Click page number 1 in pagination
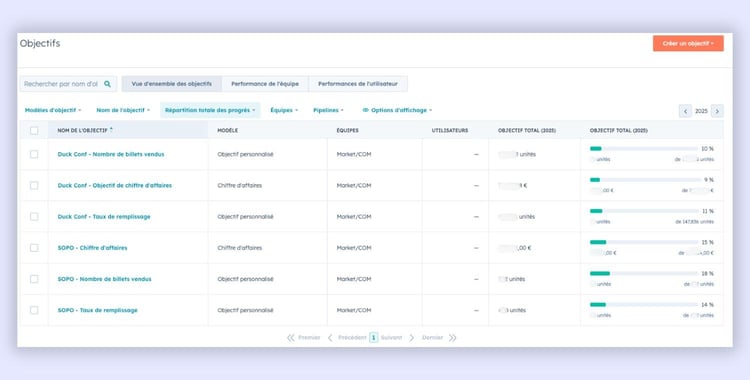 [x=374, y=338]
